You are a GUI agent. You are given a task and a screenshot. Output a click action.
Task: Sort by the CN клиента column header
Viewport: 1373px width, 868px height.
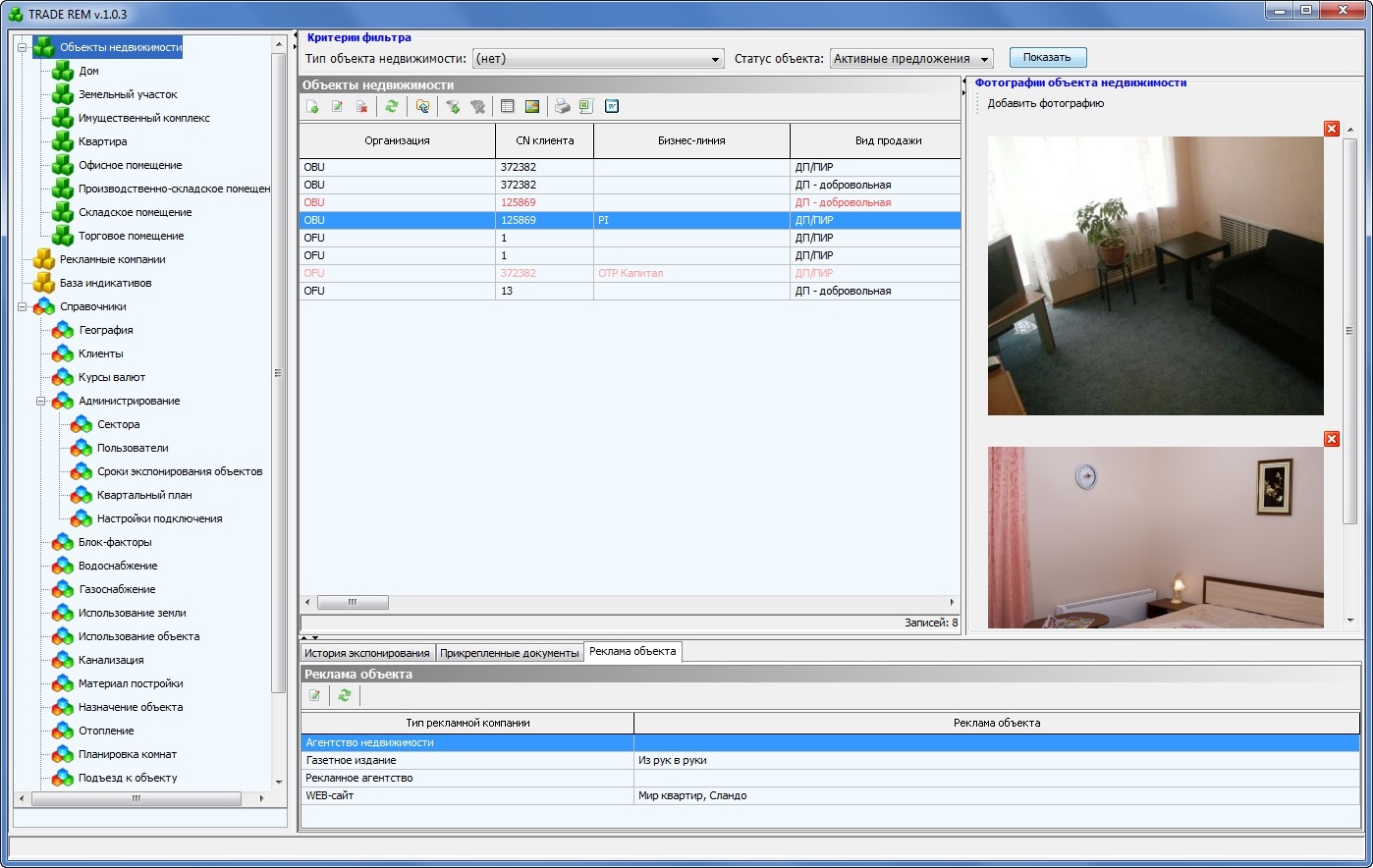tap(545, 140)
